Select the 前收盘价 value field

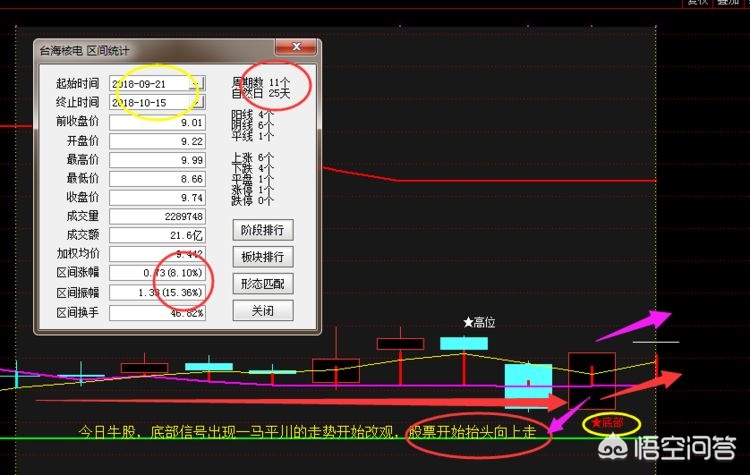tap(157, 122)
